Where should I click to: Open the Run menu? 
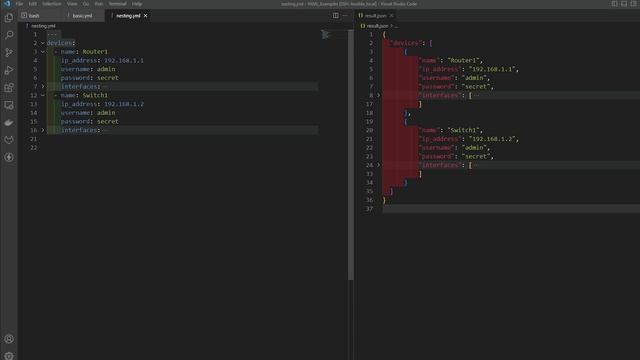pyautogui.click(x=99, y=4)
